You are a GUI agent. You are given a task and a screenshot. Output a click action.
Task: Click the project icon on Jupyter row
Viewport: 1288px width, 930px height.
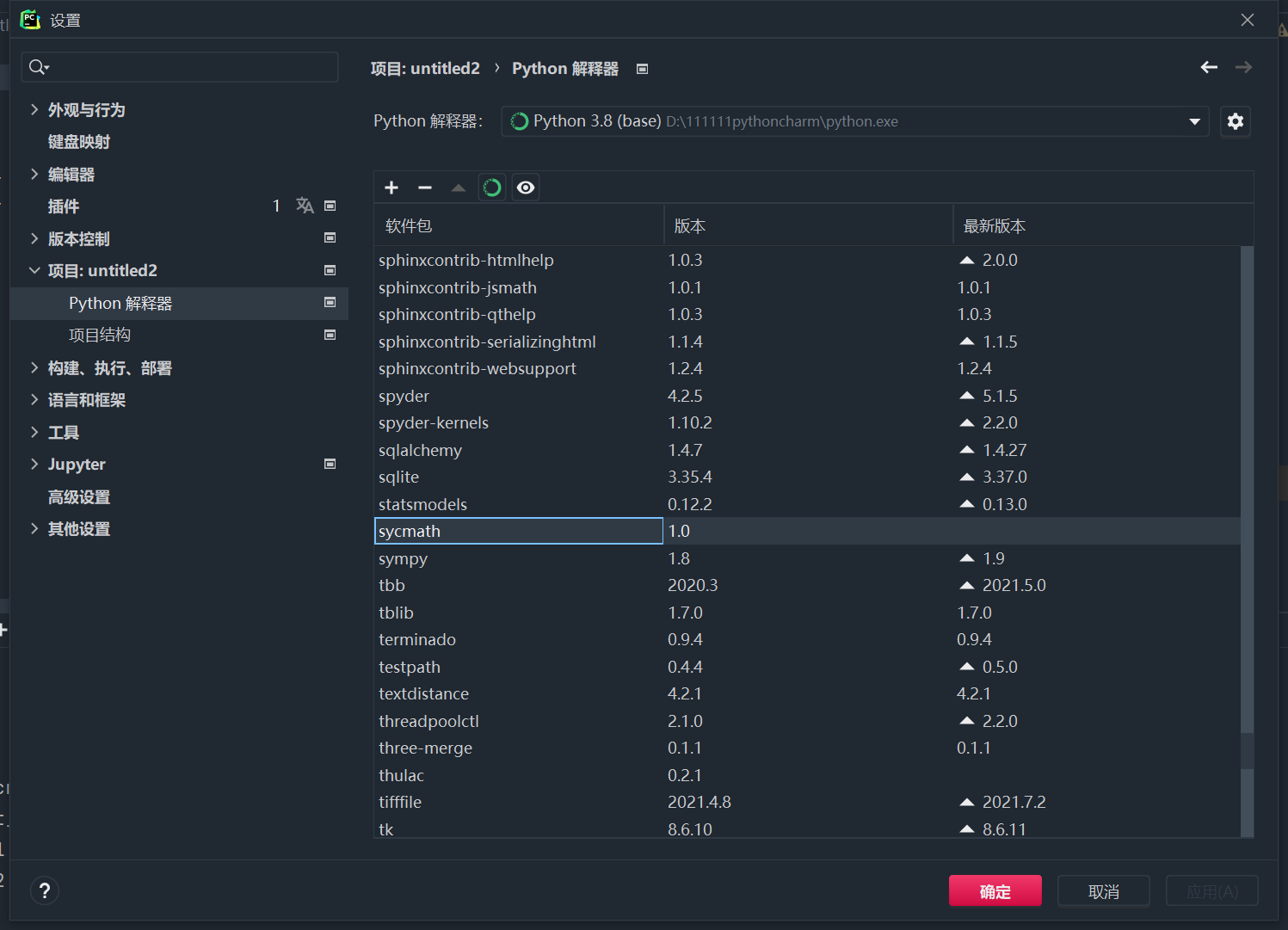pyautogui.click(x=330, y=464)
